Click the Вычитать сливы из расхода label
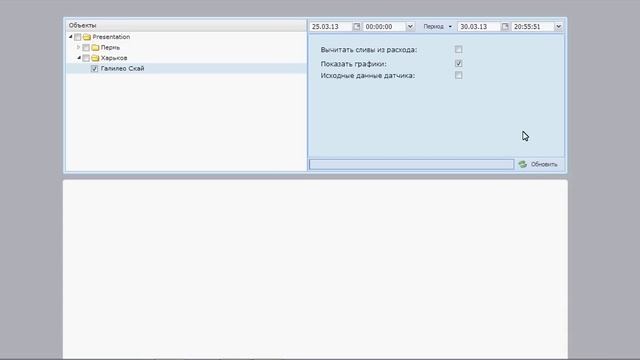The height and width of the screenshot is (360, 640). pos(369,50)
